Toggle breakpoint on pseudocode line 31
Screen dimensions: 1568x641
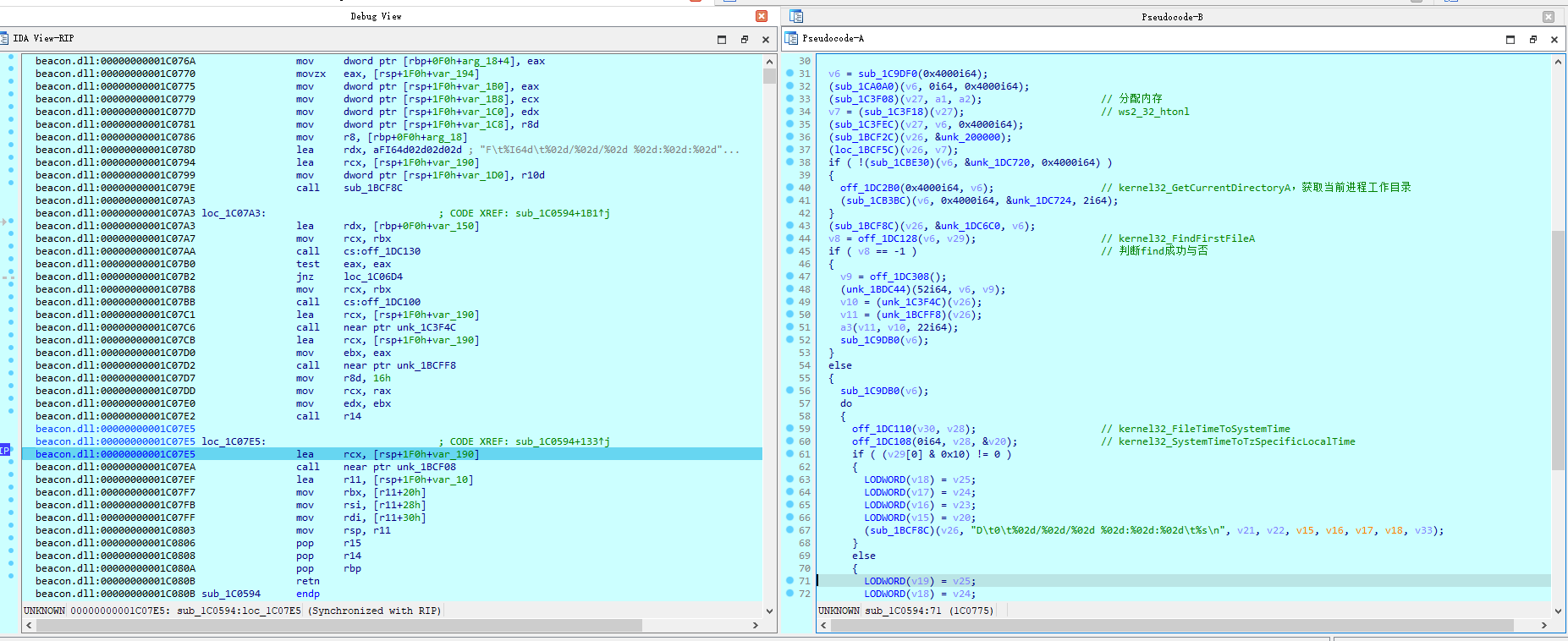790,74
